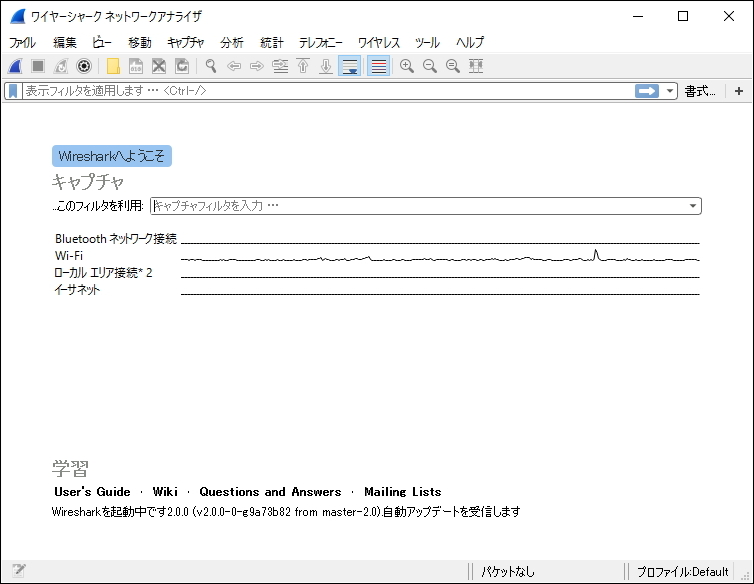The height and width of the screenshot is (584, 754).
Task: Open capture options gear icon
Action: pyautogui.click(x=84, y=66)
